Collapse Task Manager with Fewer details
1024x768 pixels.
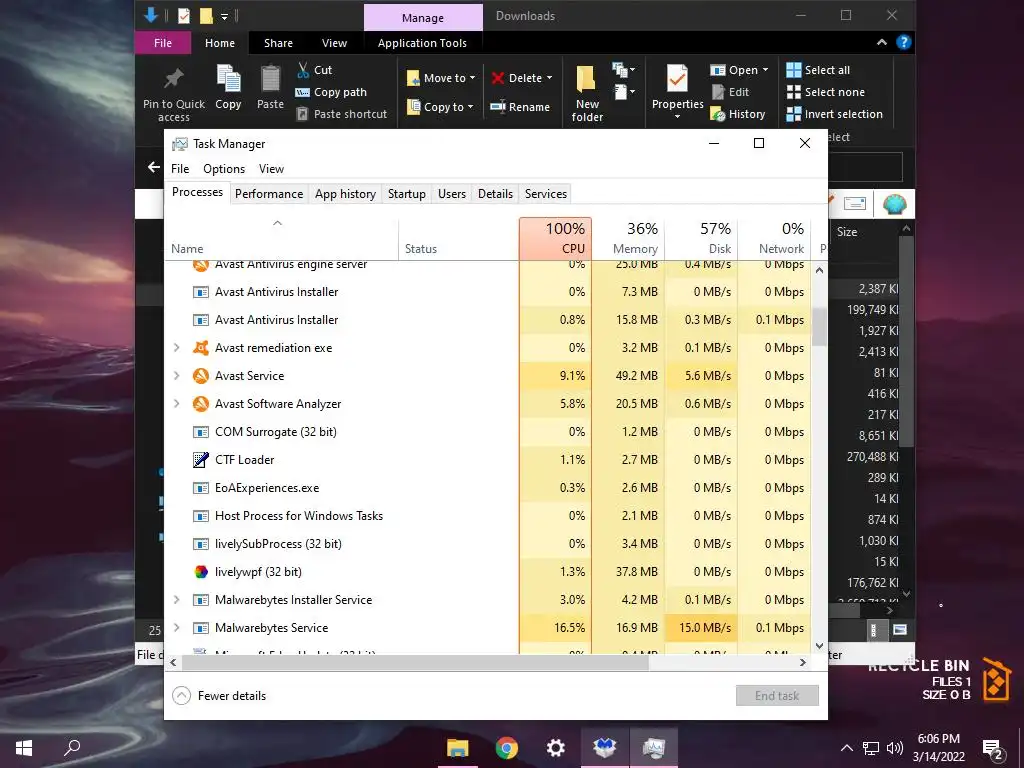[219, 696]
